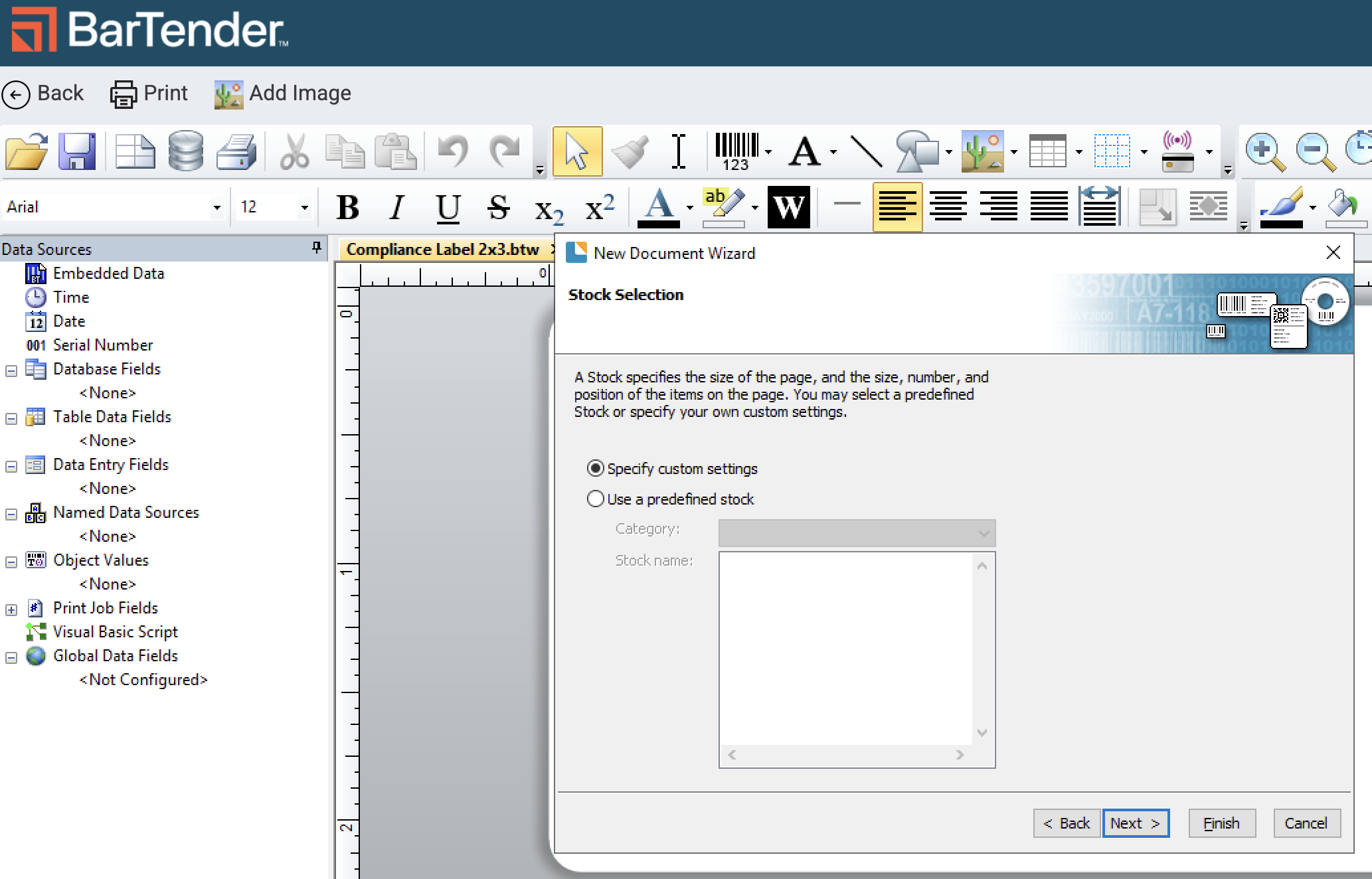
Task: Select the line drawing tool
Action: pyautogui.click(x=866, y=151)
